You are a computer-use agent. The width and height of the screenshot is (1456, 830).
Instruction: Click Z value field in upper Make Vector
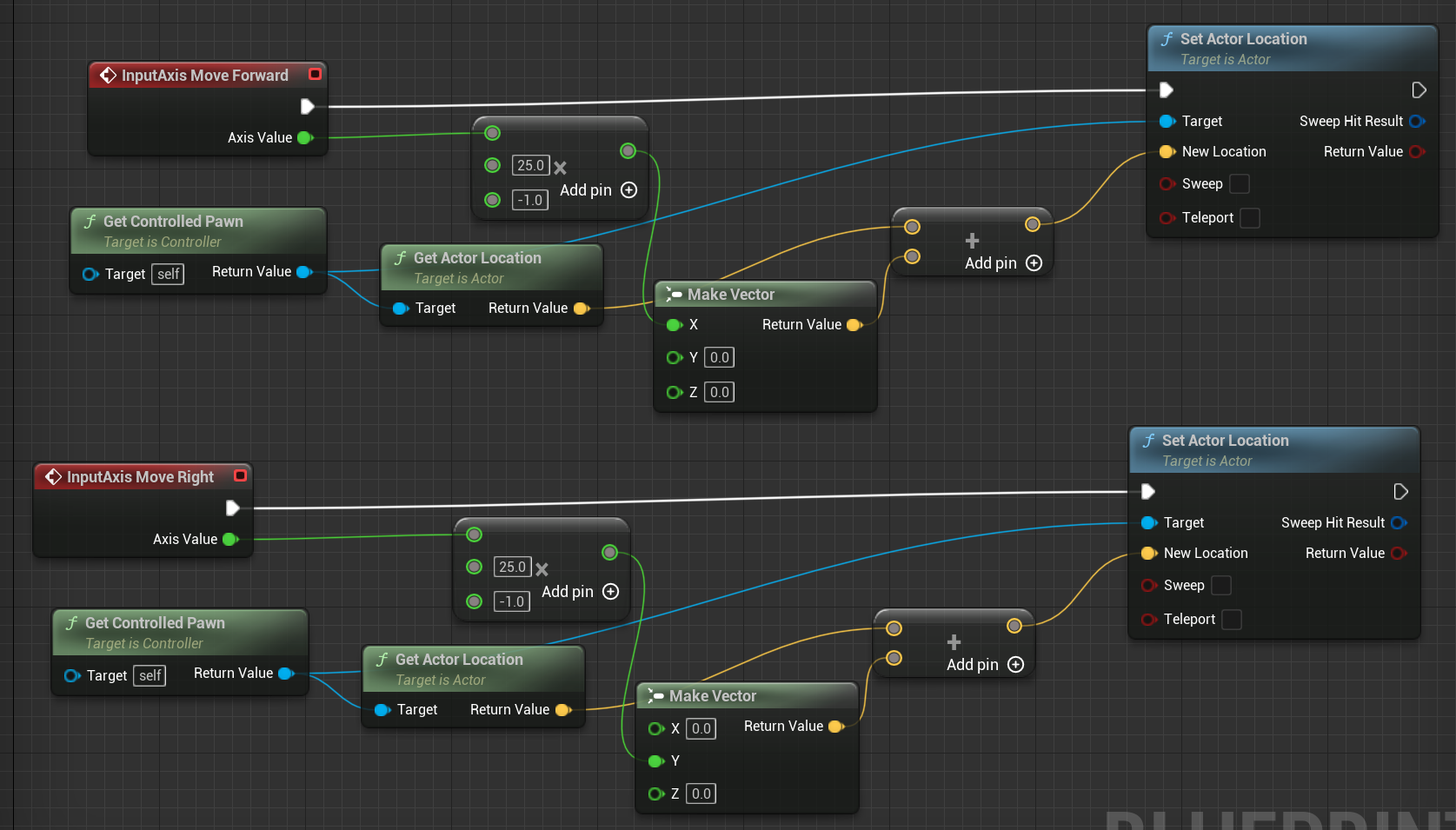tap(720, 392)
